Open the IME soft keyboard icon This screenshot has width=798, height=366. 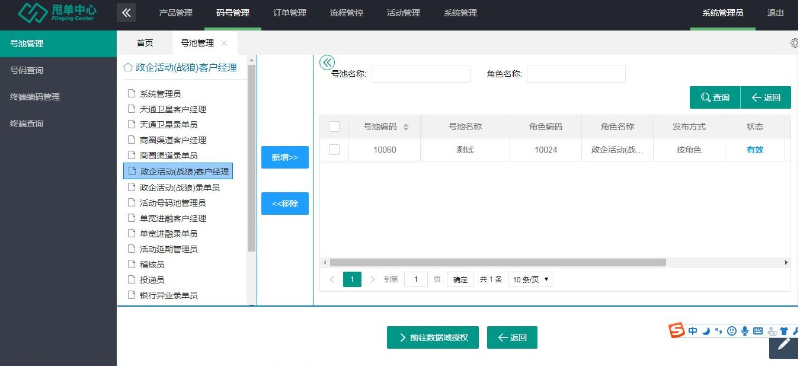coord(758,331)
